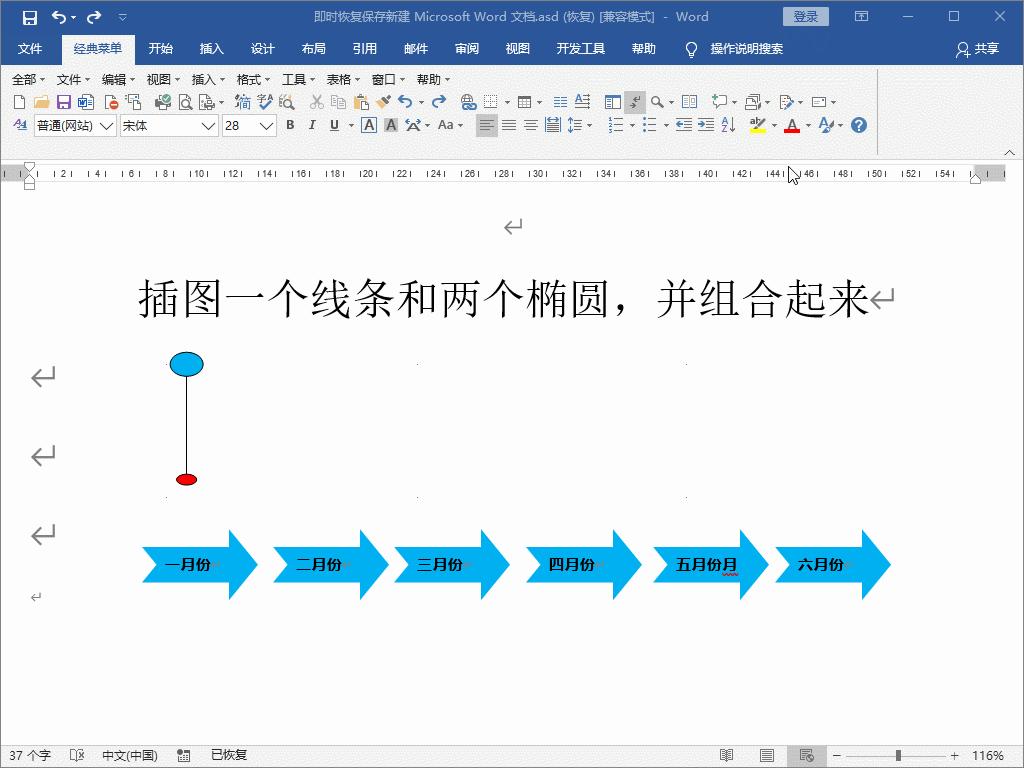Click the Help question mark icon

858,124
